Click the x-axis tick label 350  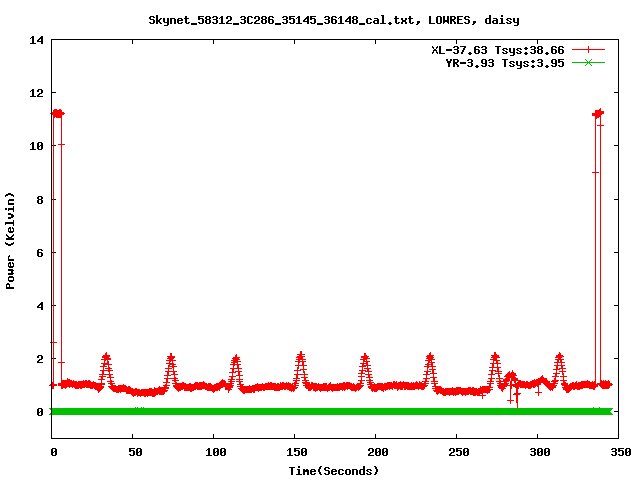(620, 452)
